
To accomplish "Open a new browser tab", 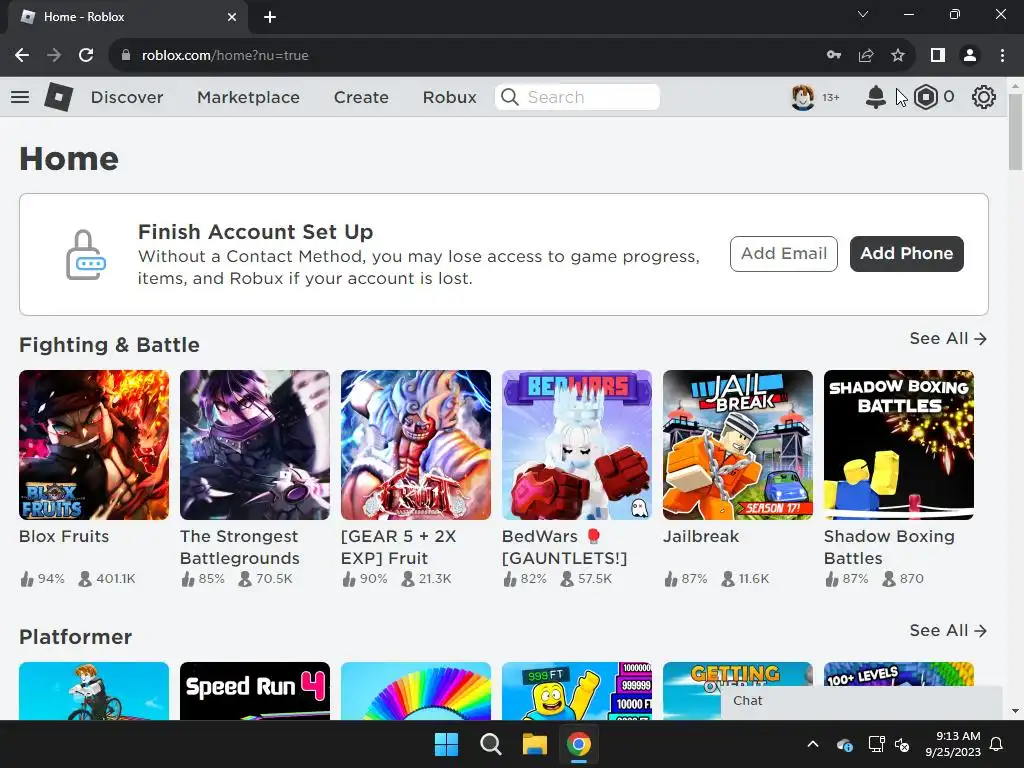I will coord(270,17).
